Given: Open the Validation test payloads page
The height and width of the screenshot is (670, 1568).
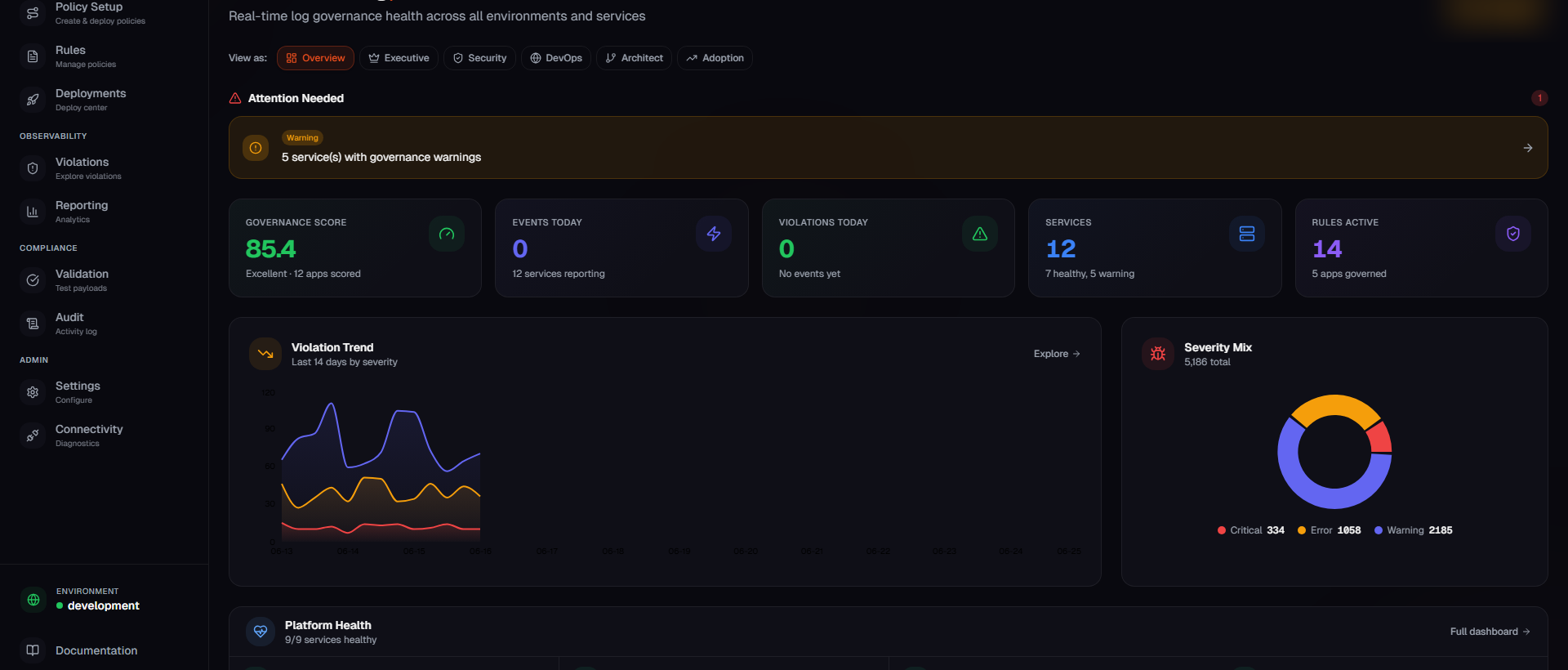Looking at the screenshot, I should 104,280.
